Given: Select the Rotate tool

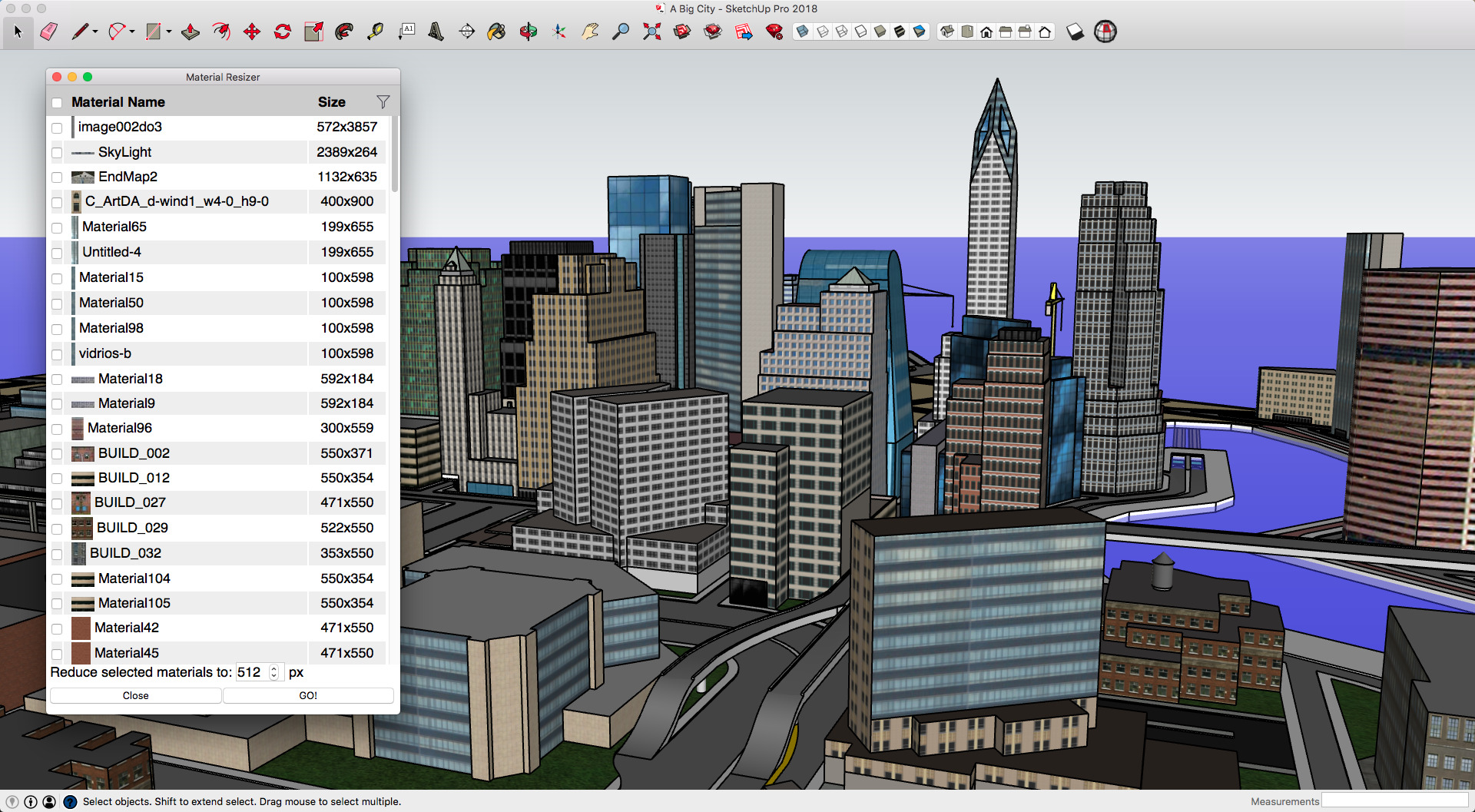Looking at the screenshot, I should click(283, 31).
